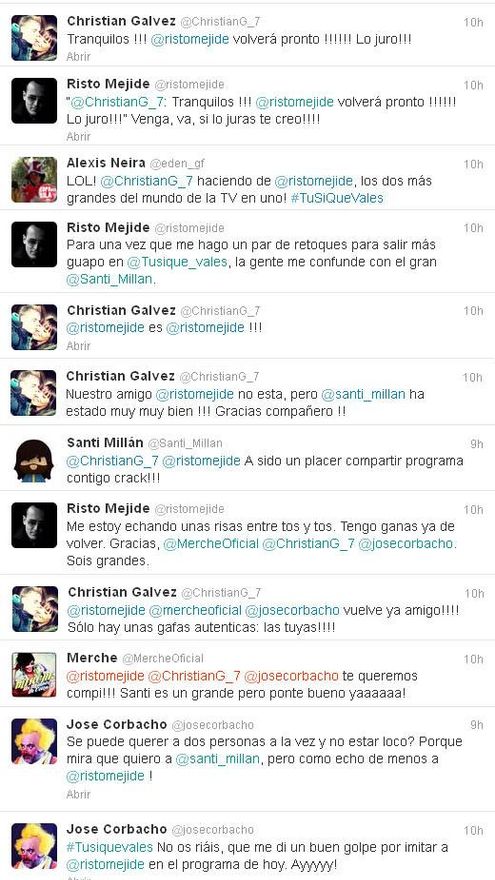Click the @Santi_Millan mention in Risto's tweet
495x880 pixels.
point(109,279)
